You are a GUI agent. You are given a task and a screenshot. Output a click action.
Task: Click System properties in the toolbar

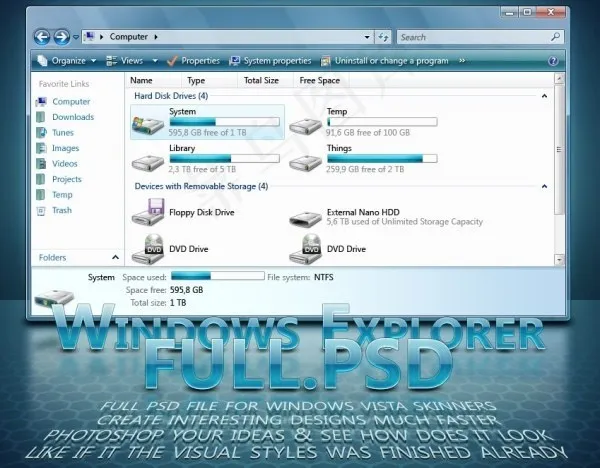[270, 61]
